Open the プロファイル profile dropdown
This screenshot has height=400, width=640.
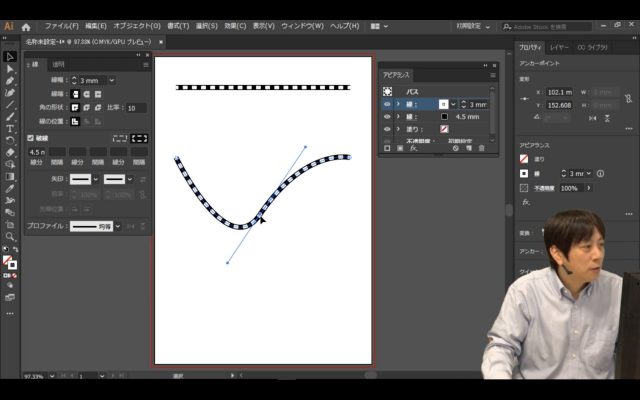click(x=118, y=226)
